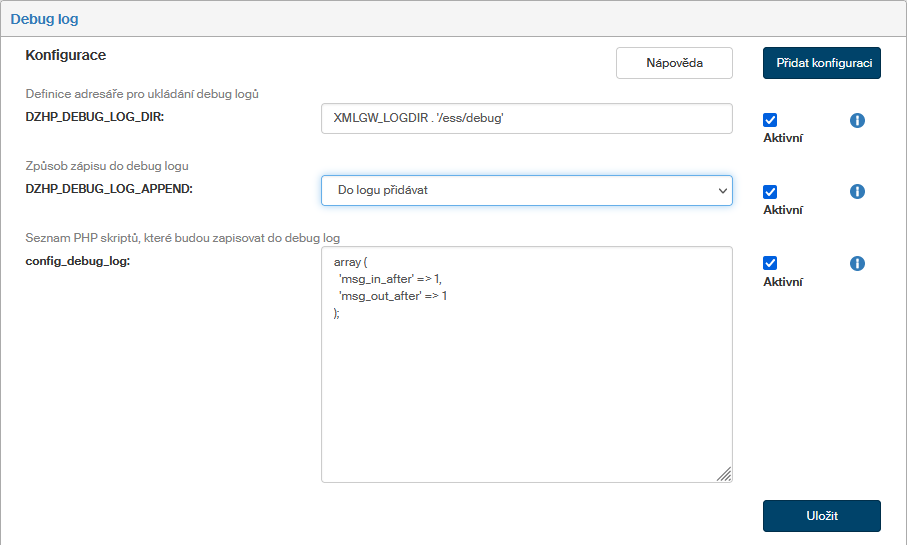The height and width of the screenshot is (545, 907).
Task: Click the Aktivní label beside log directory
Action: (783, 138)
